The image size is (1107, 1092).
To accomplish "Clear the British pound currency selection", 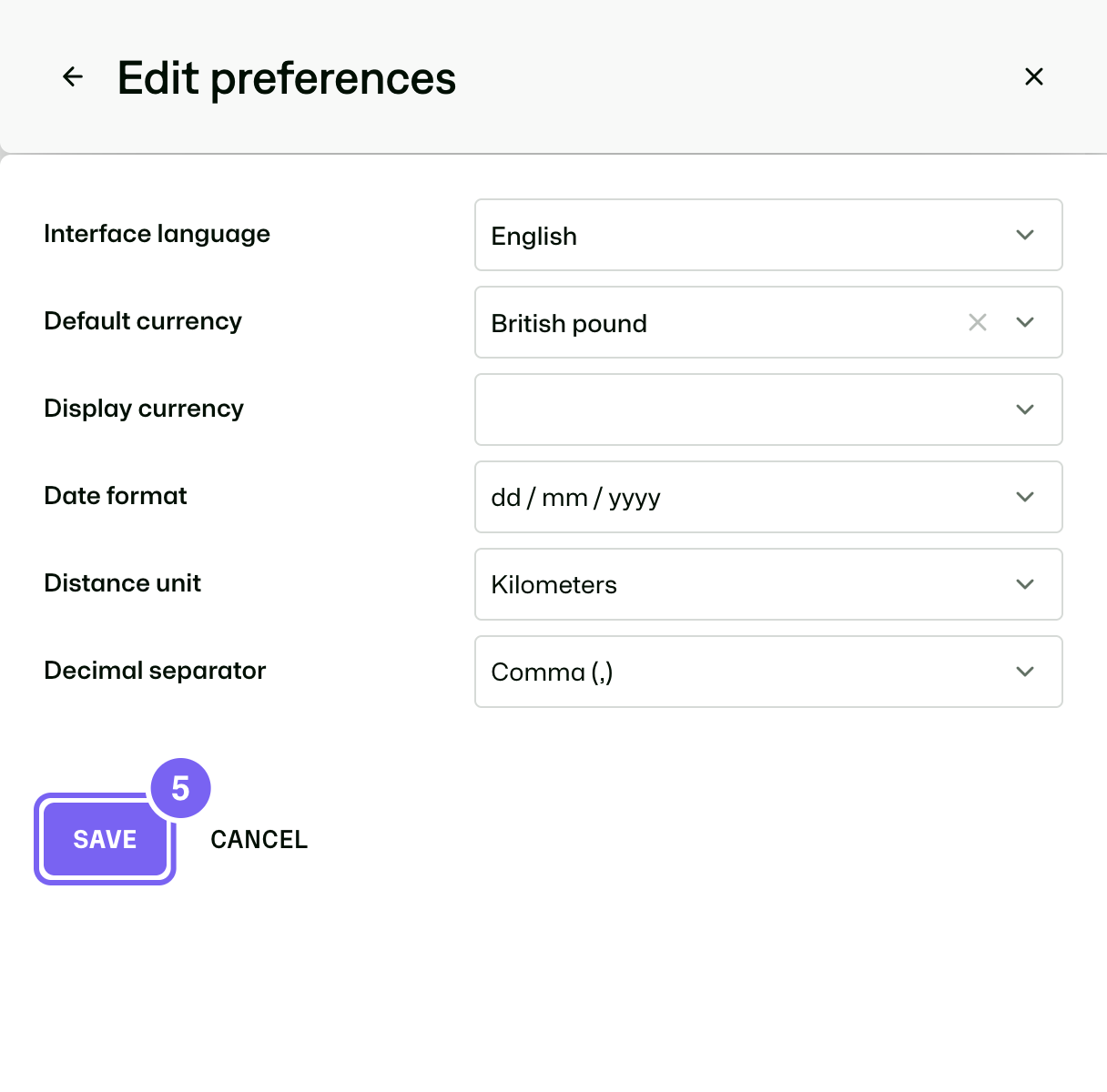I will [x=978, y=322].
